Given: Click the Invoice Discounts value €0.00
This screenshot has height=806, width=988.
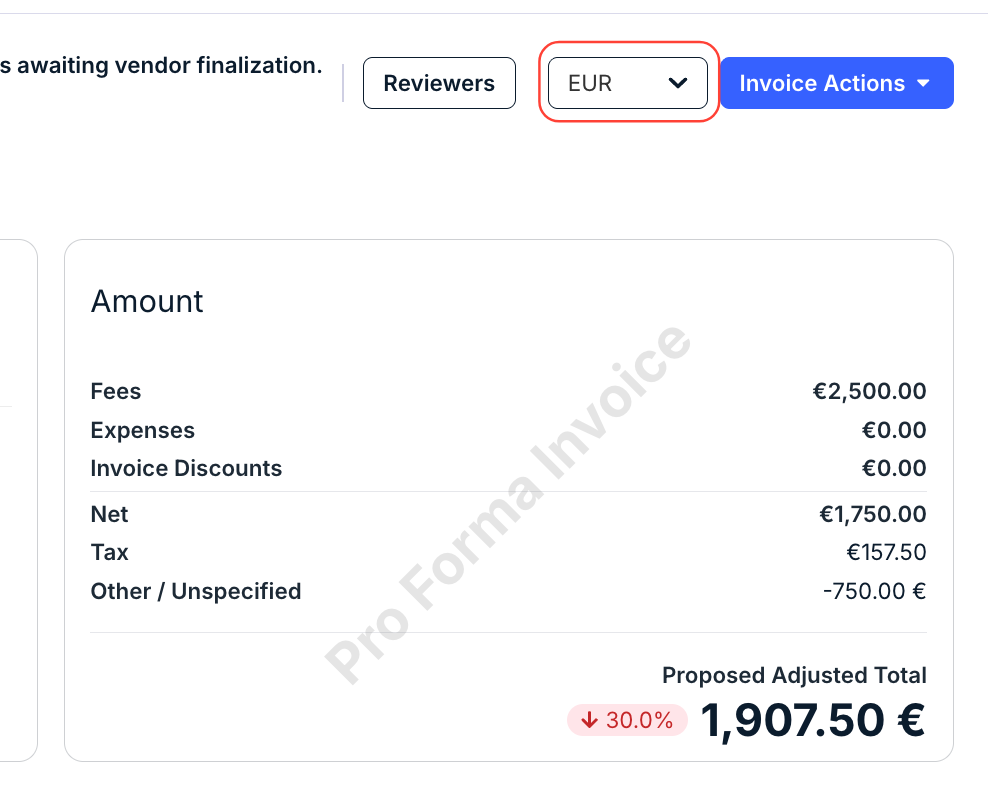Looking at the screenshot, I should point(893,468).
